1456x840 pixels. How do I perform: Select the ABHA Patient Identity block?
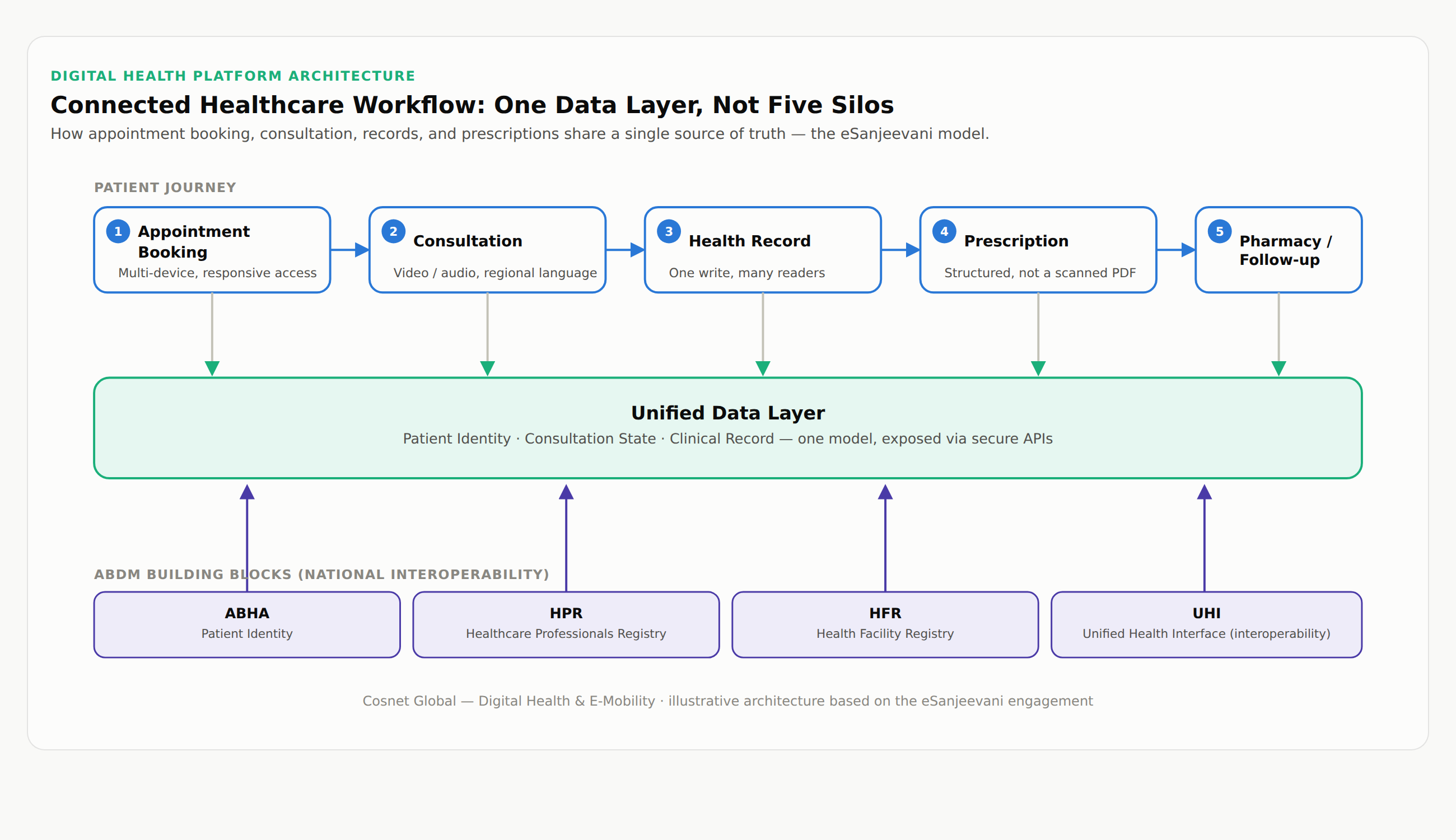247,625
